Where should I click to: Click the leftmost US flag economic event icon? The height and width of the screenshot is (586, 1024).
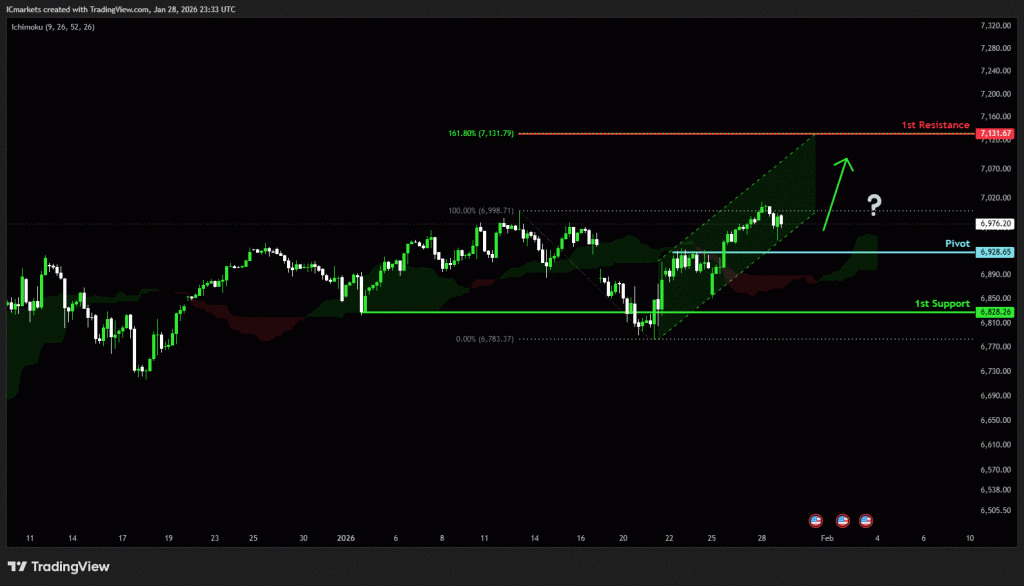815,521
